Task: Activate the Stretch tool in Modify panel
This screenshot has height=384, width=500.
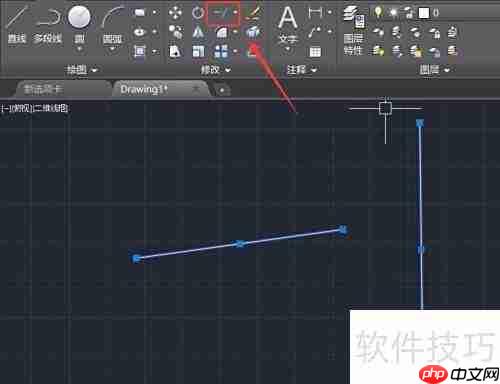Action: (175, 51)
